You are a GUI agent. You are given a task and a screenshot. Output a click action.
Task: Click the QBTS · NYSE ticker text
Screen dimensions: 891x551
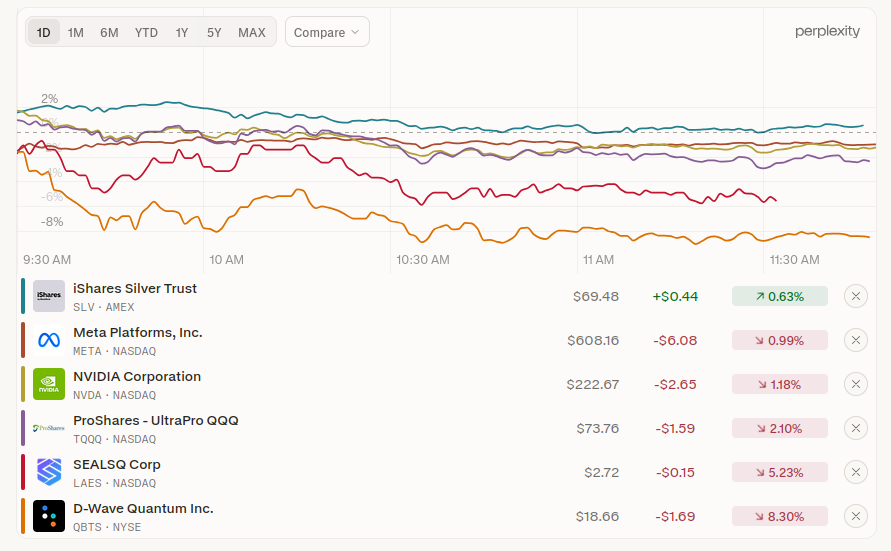click(x=107, y=527)
